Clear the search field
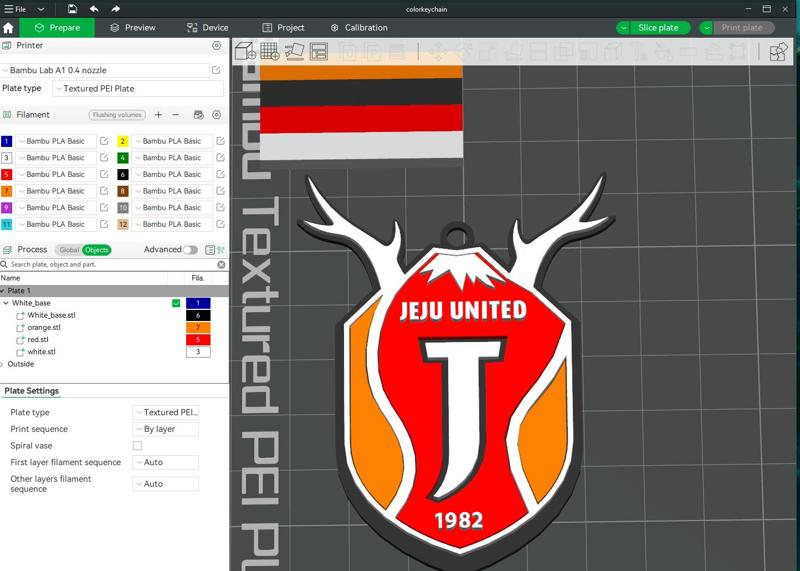Screen dimensions: 800x571 point(221,264)
